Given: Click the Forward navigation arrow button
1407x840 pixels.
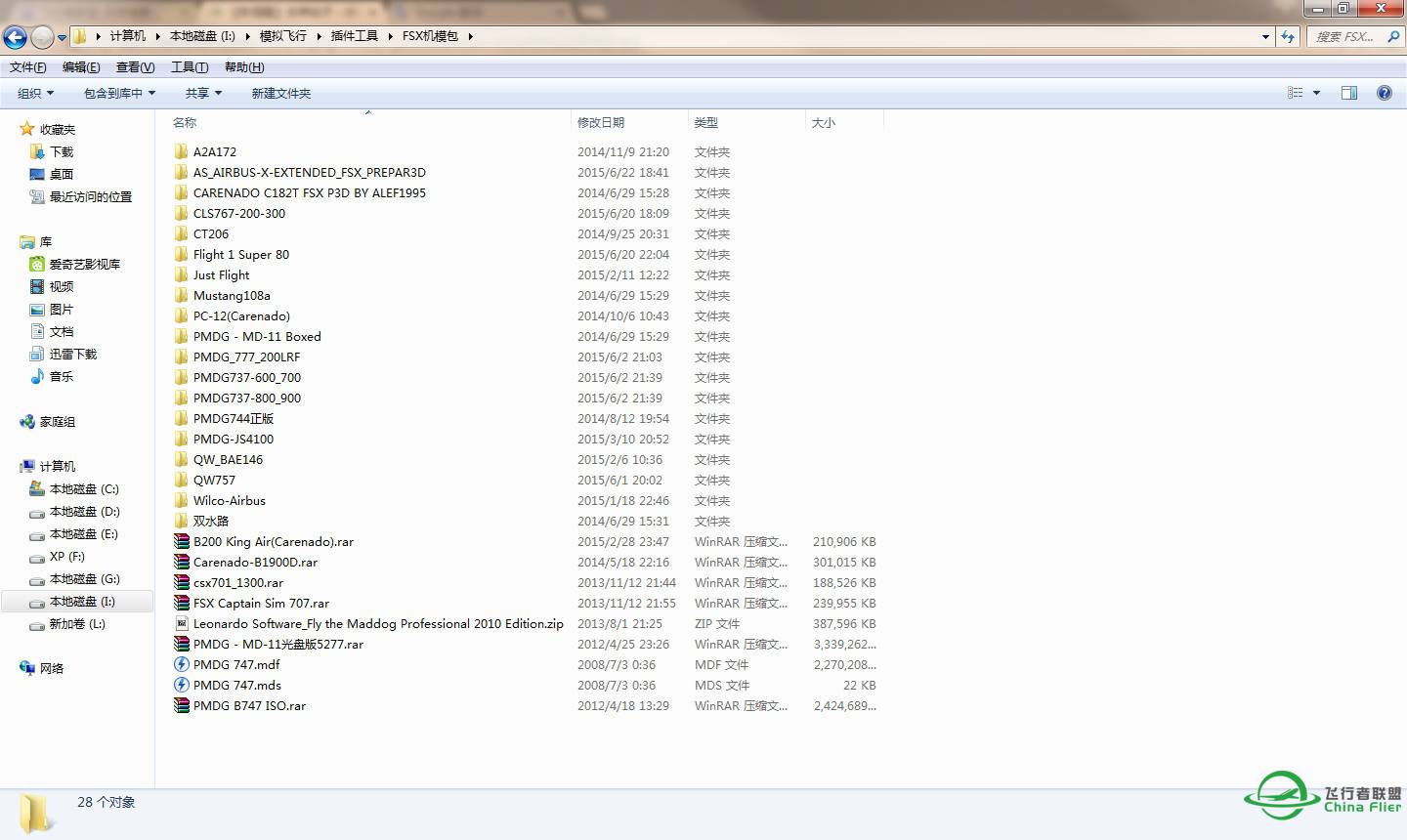Looking at the screenshot, I should [x=42, y=37].
